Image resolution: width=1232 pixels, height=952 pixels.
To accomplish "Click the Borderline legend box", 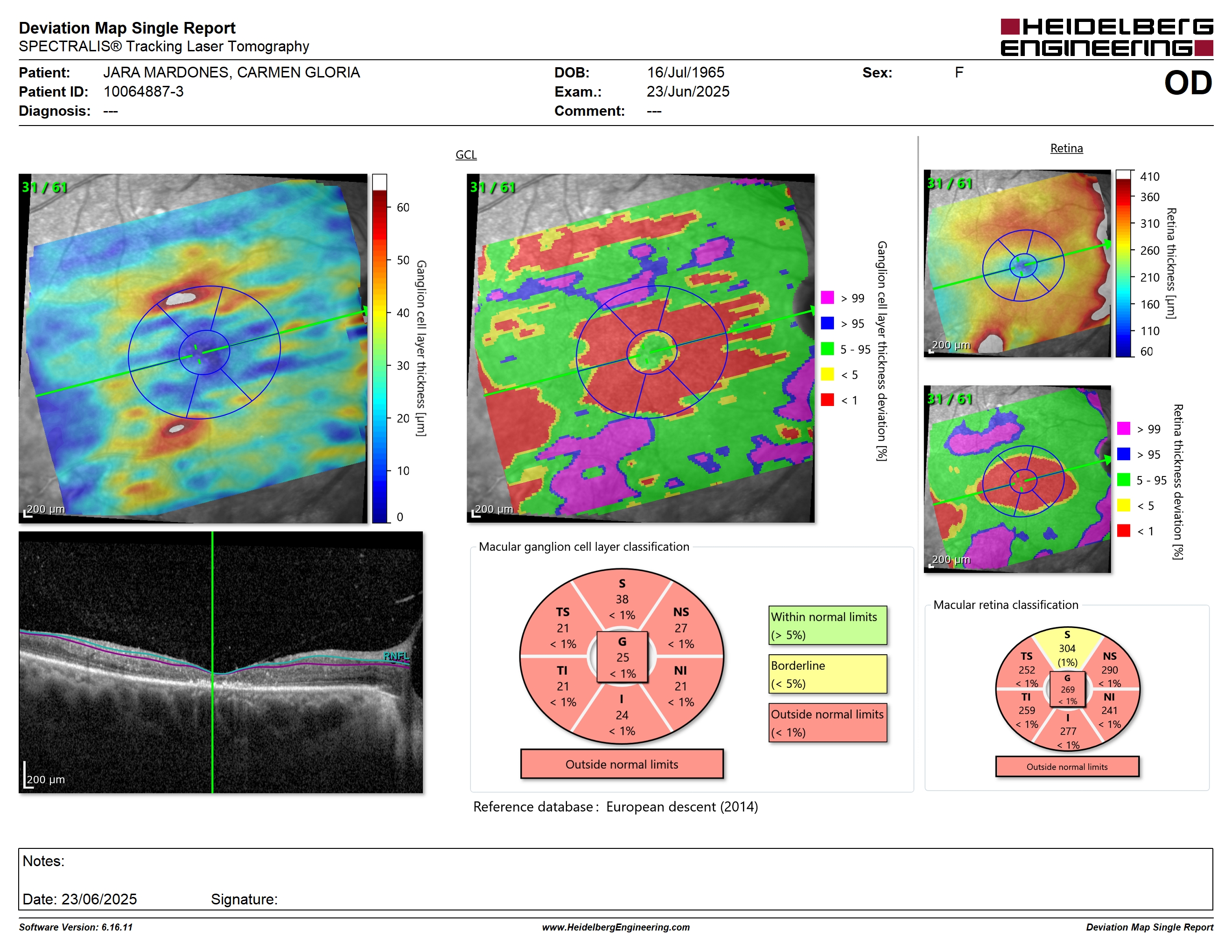I will click(x=827, y=674).
